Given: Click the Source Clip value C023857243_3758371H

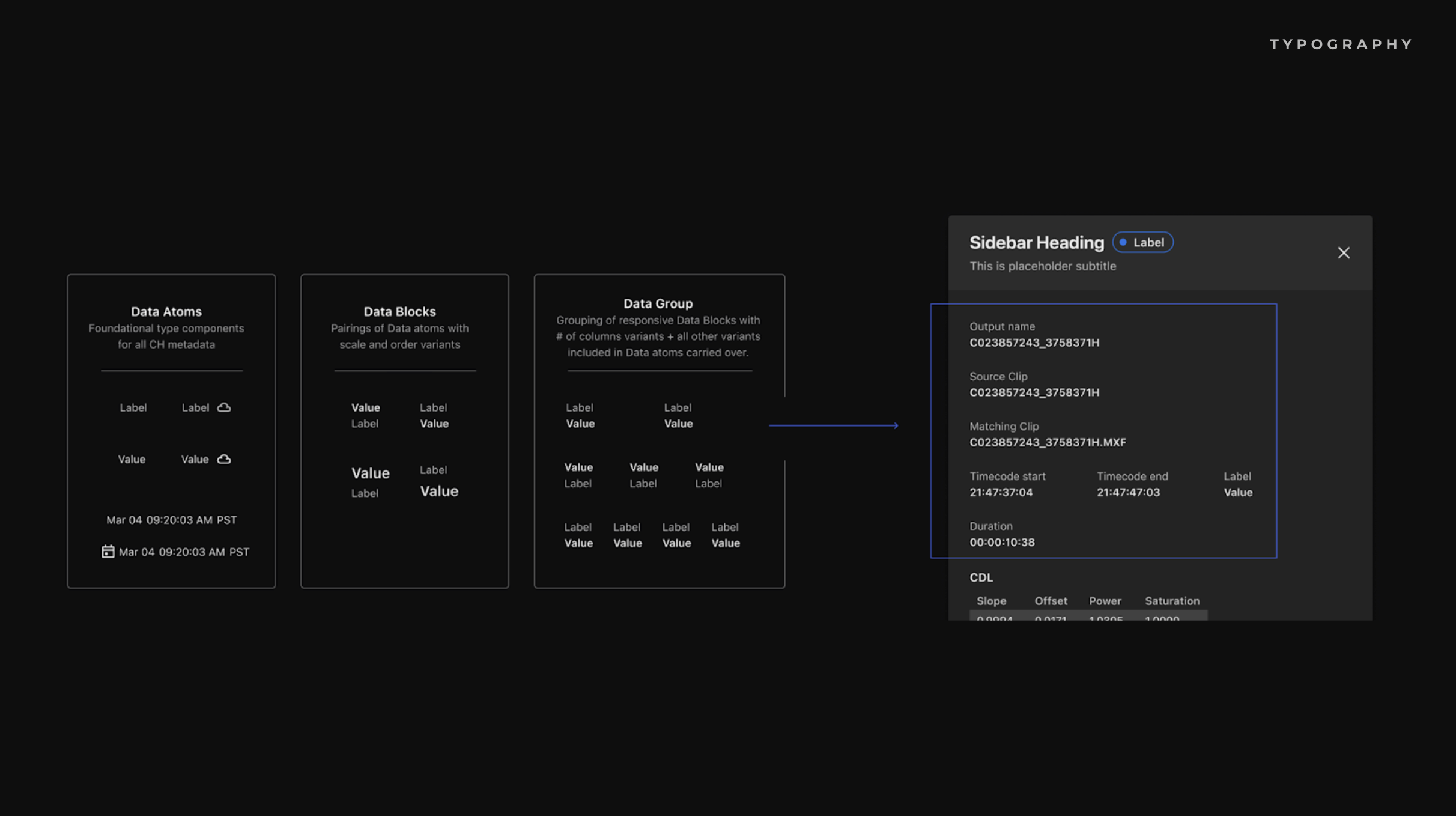Looking at the screenshot, I should [1034, 392].
